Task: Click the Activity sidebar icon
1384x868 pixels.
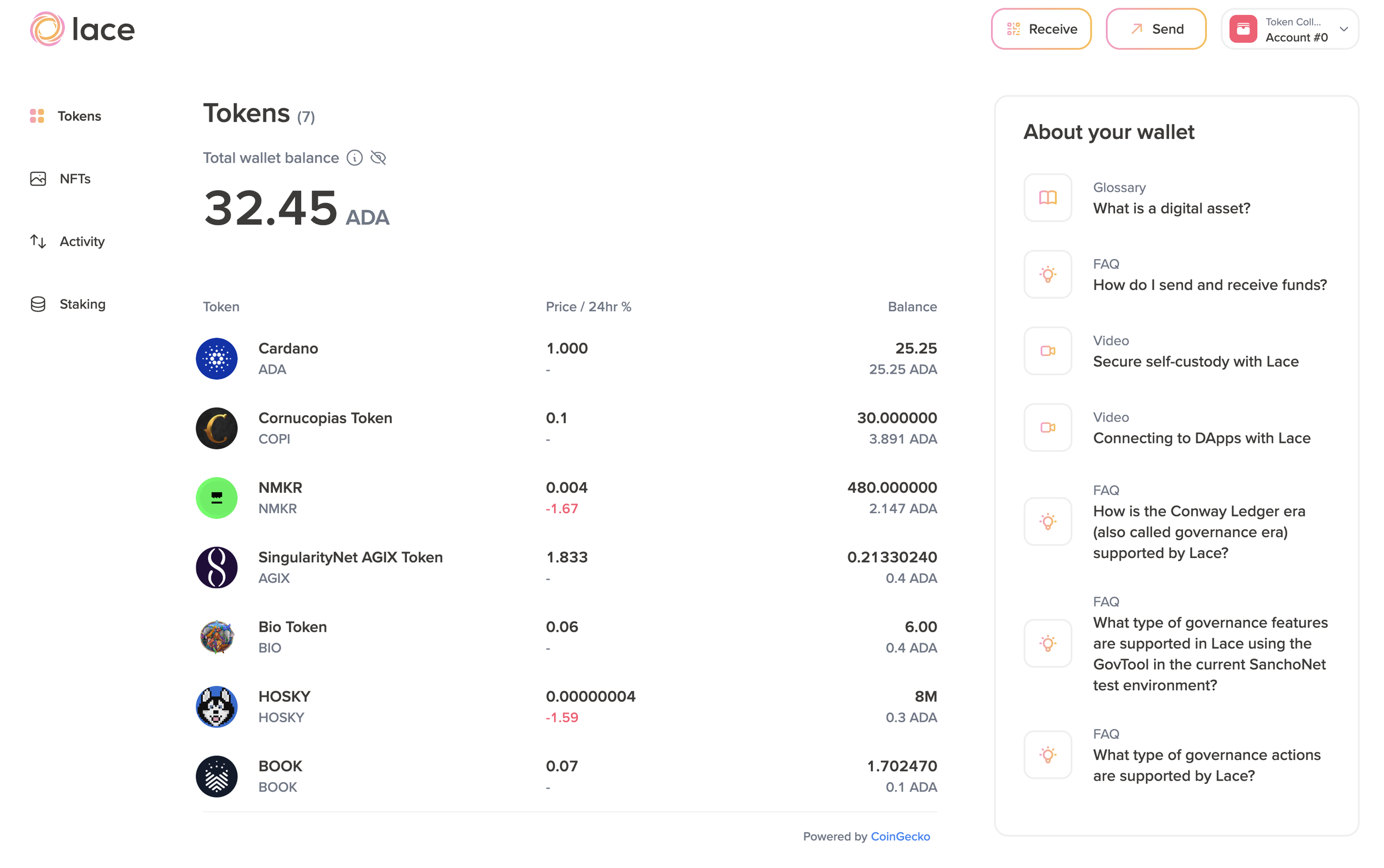Action: tap(38, 241)
